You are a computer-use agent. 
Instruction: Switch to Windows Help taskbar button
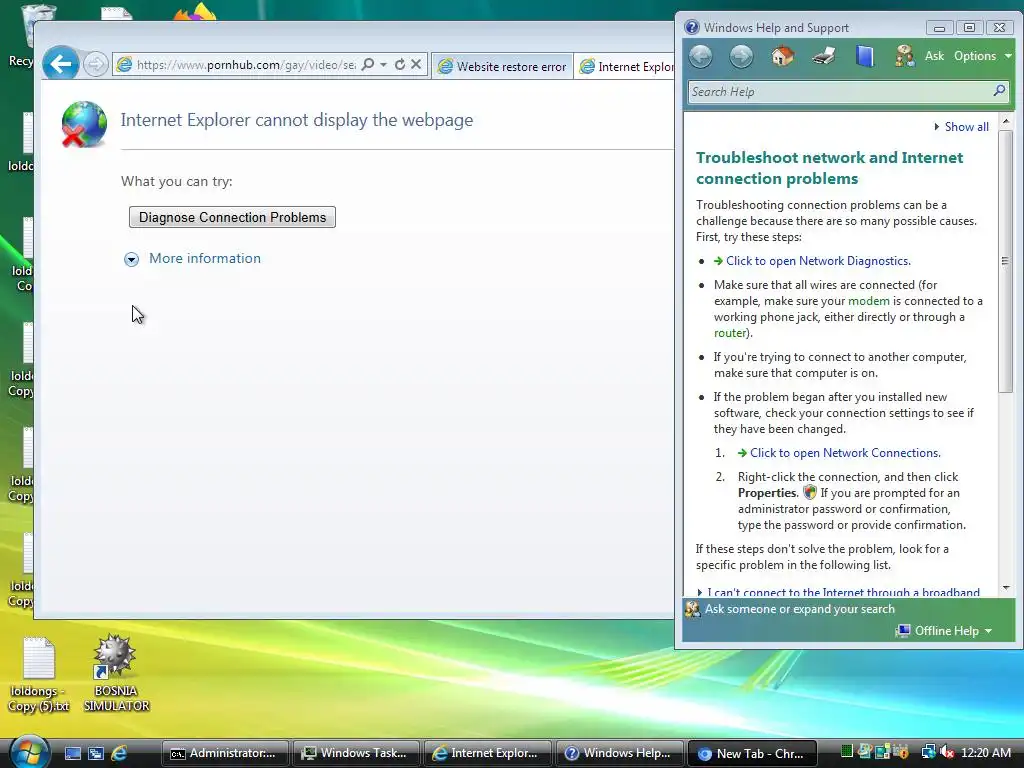619,753
